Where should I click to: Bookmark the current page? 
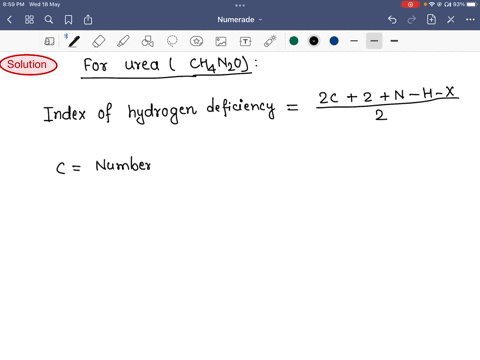68,20
